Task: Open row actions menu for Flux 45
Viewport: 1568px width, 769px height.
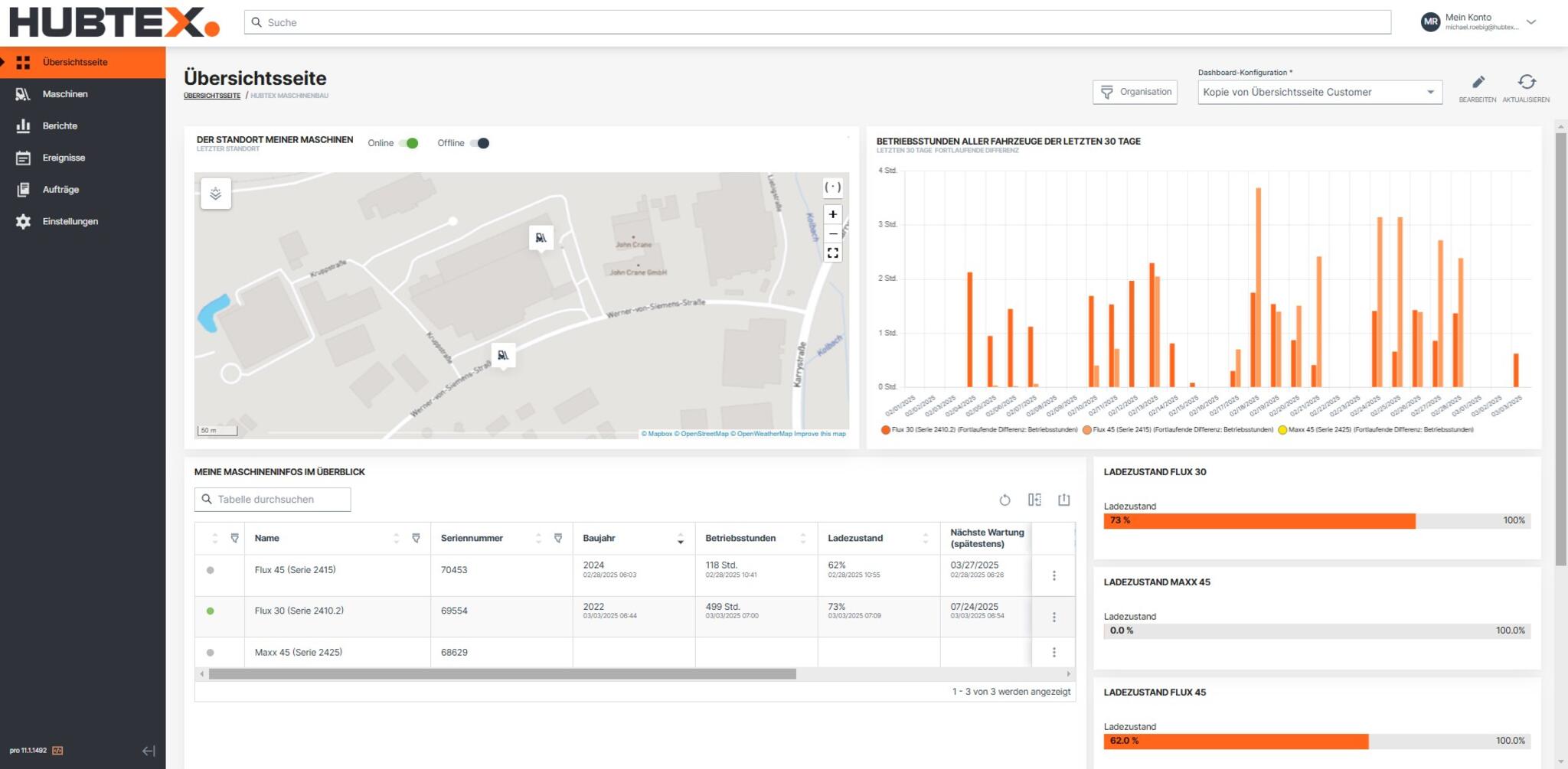Action: click(1053, 575)
